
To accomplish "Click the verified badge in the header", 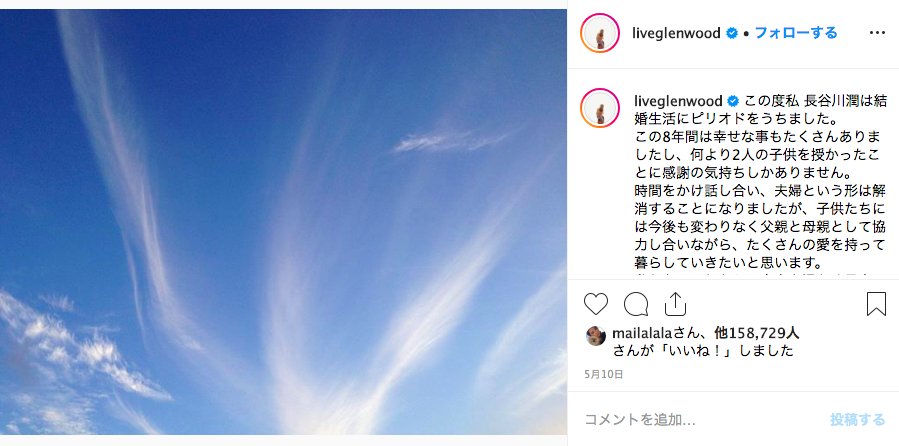I will (x=732, y=33).
